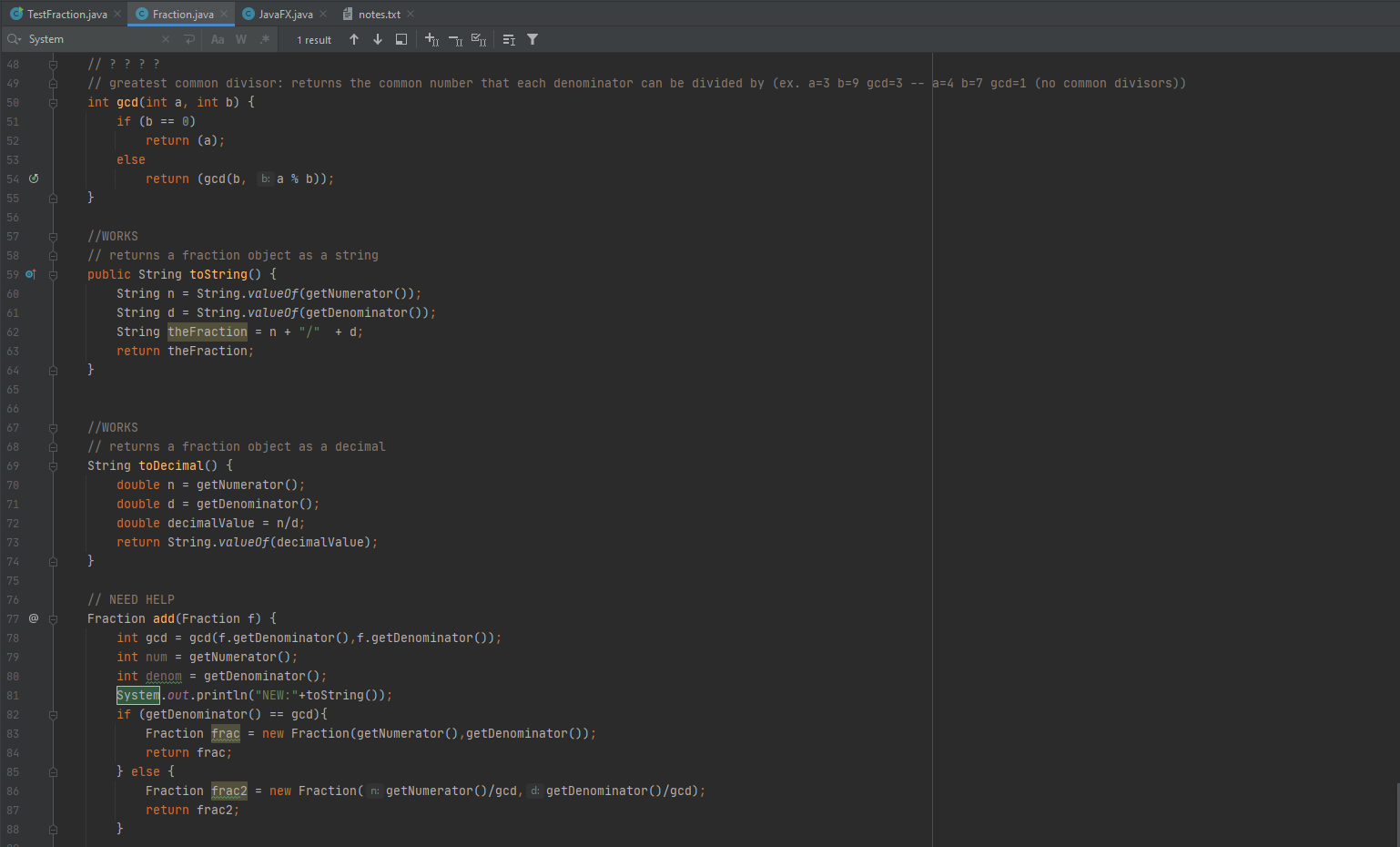Click the underlined denom variable on line 80
This screenshot has height=847, width=1400.
click(164, 676)
